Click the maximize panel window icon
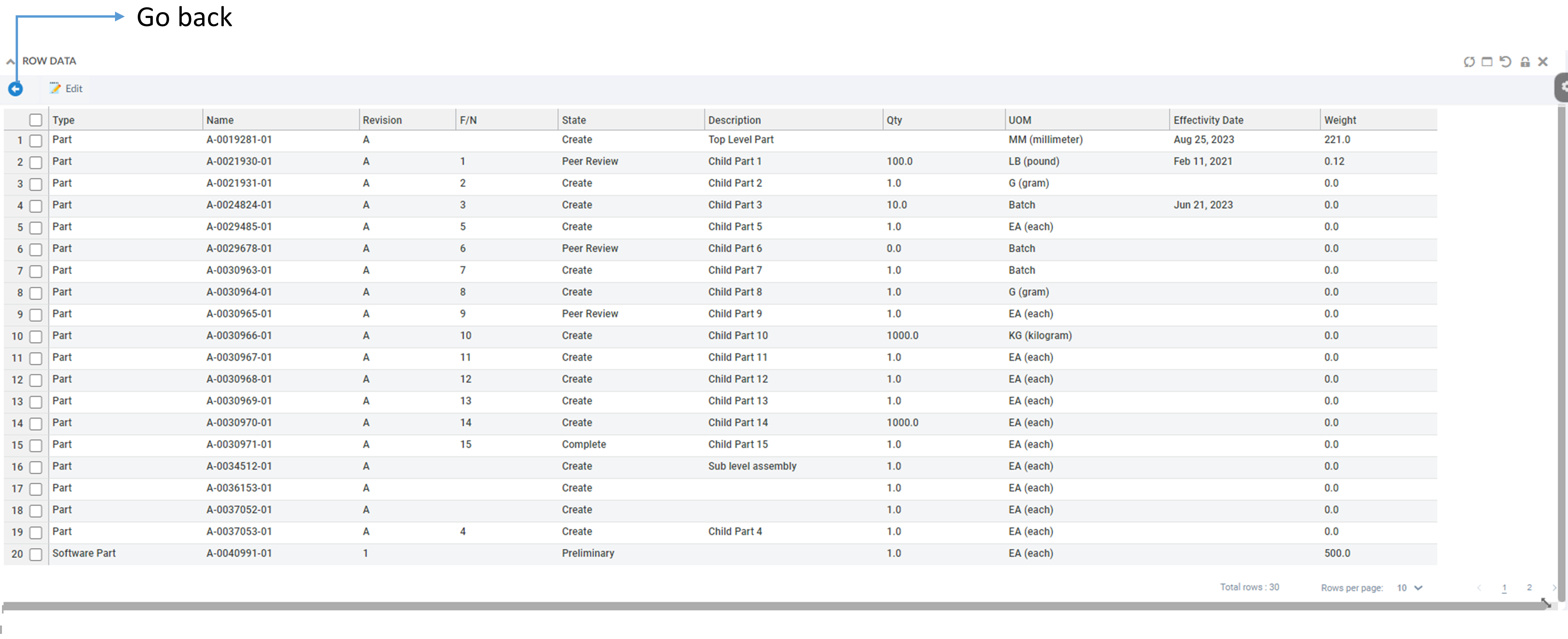The image size is (1568, 639). [1487, 62]
